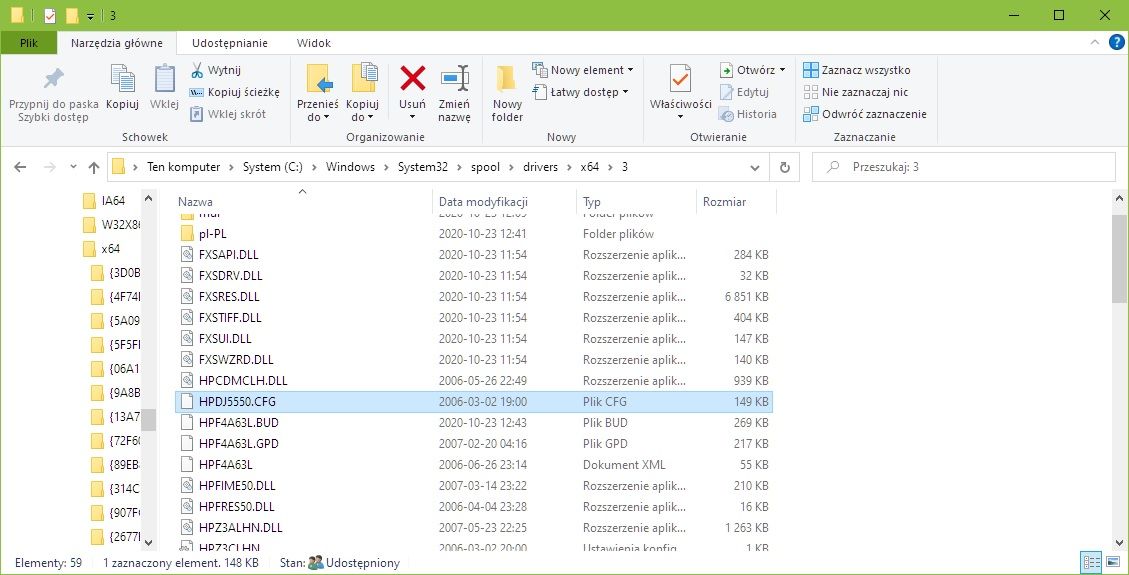Image resolution: width=1129 pixels, height=575 pixels.
Task: Sort by Data modyfikacji column
Action: coord(505,202)
